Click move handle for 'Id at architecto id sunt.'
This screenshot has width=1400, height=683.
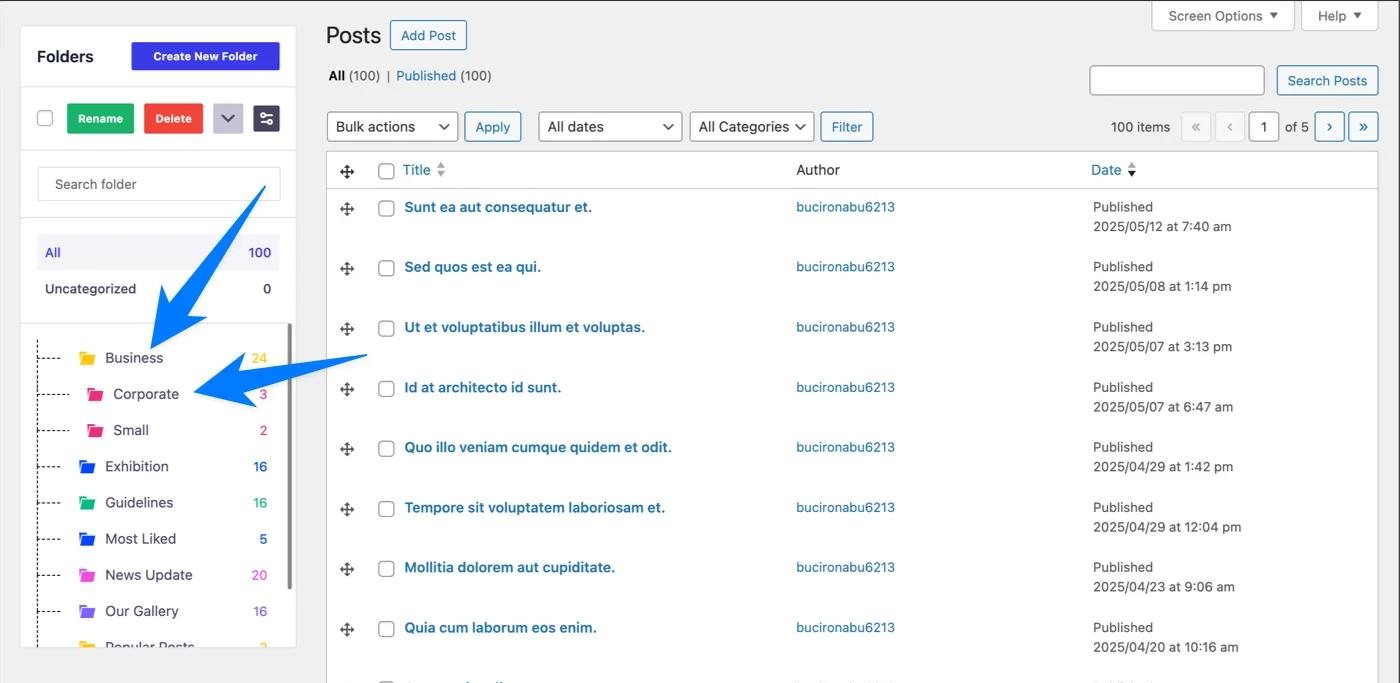347,388
